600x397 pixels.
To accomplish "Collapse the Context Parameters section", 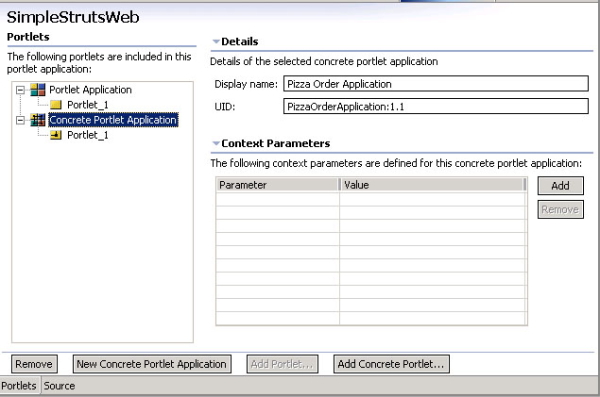I will point(216,143).
